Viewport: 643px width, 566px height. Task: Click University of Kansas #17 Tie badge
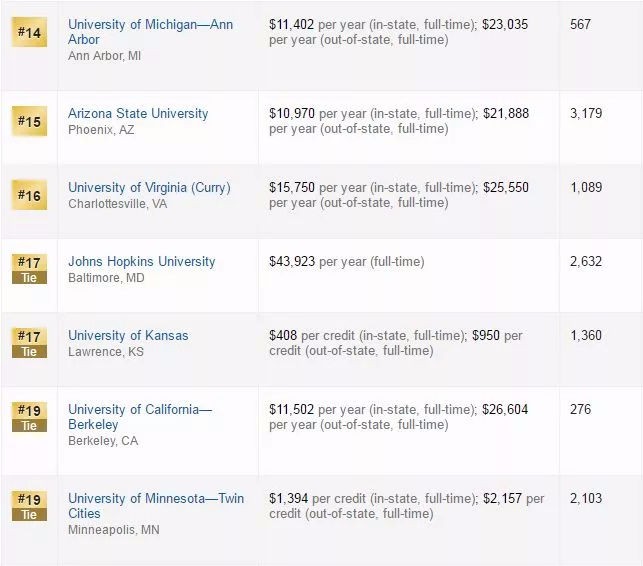pyautogui.click(x=29, y=343)
